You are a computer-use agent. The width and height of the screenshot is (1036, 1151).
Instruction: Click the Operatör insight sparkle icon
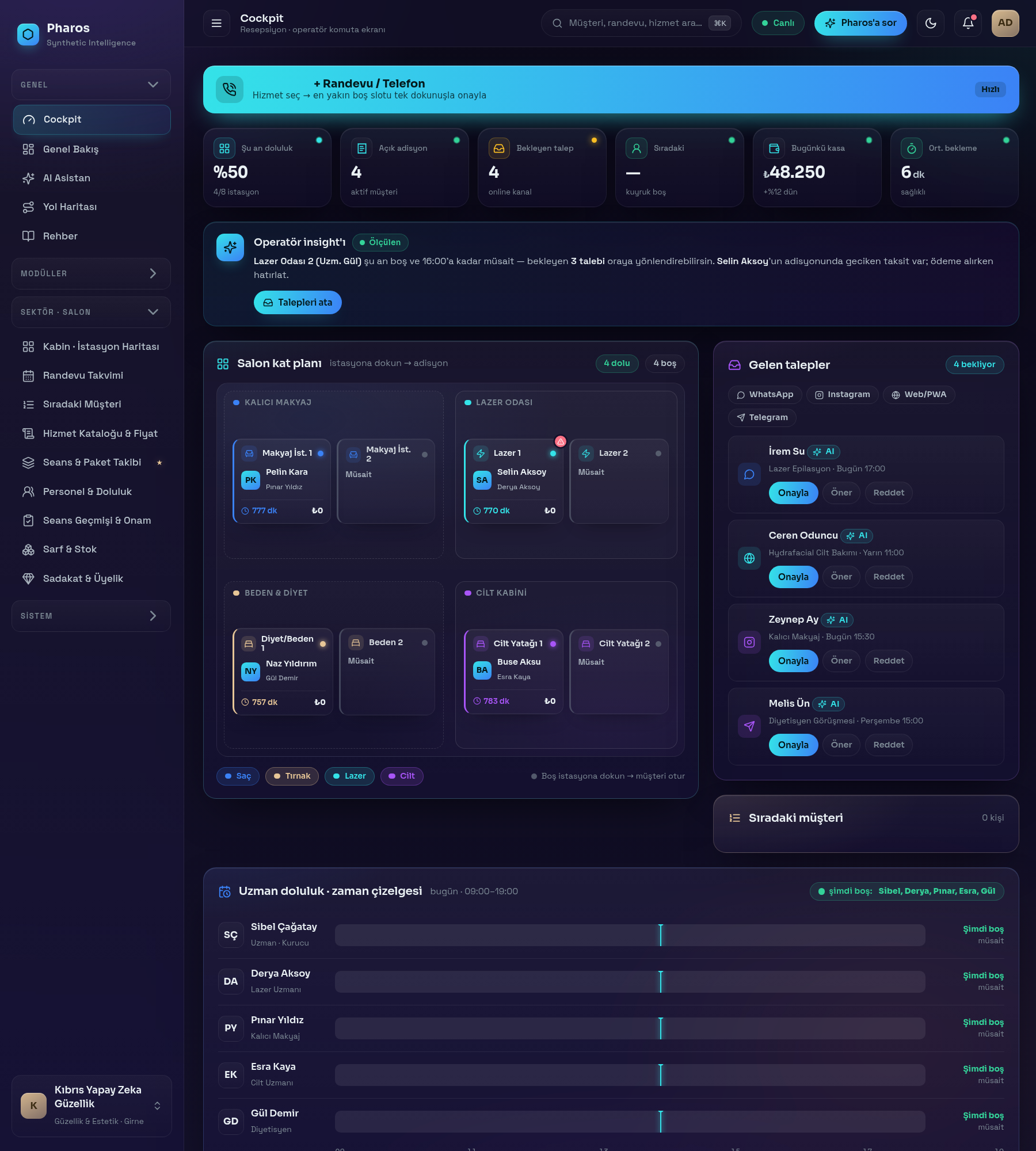(x=230, y=247)
